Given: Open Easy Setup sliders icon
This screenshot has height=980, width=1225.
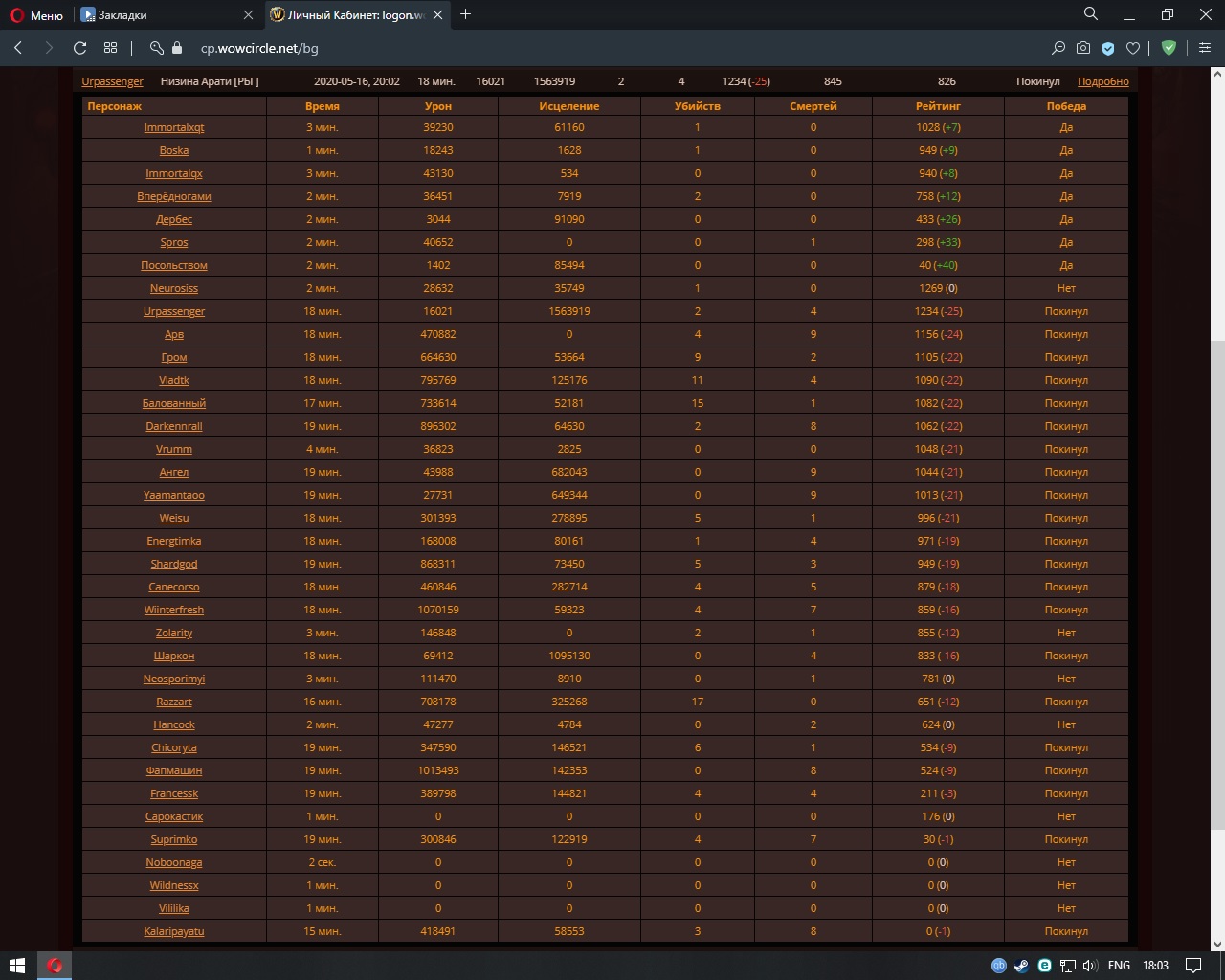Looking at the screenshot, I should 1205,48.
